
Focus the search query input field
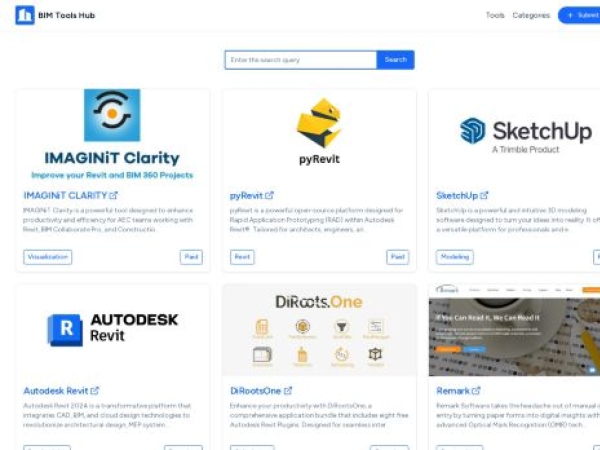(x=300, y=60)
